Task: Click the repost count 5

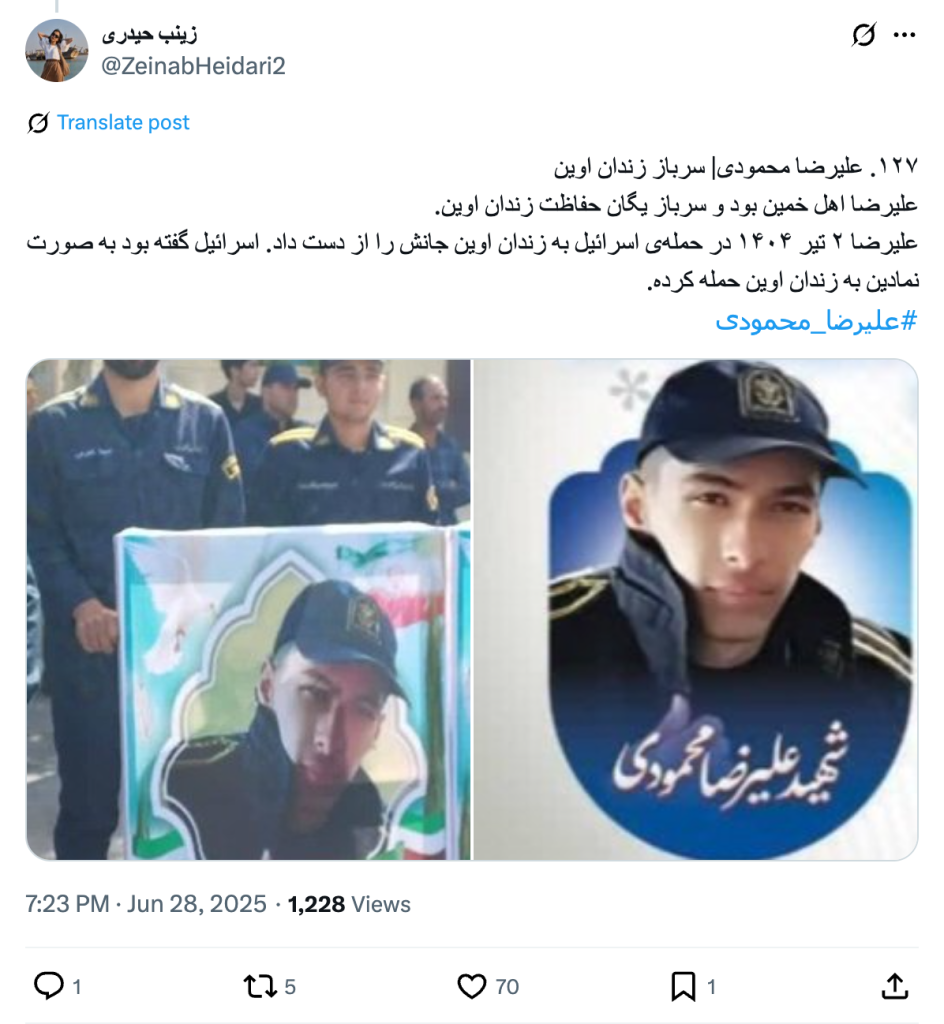Action: click(x=290, y=986)
